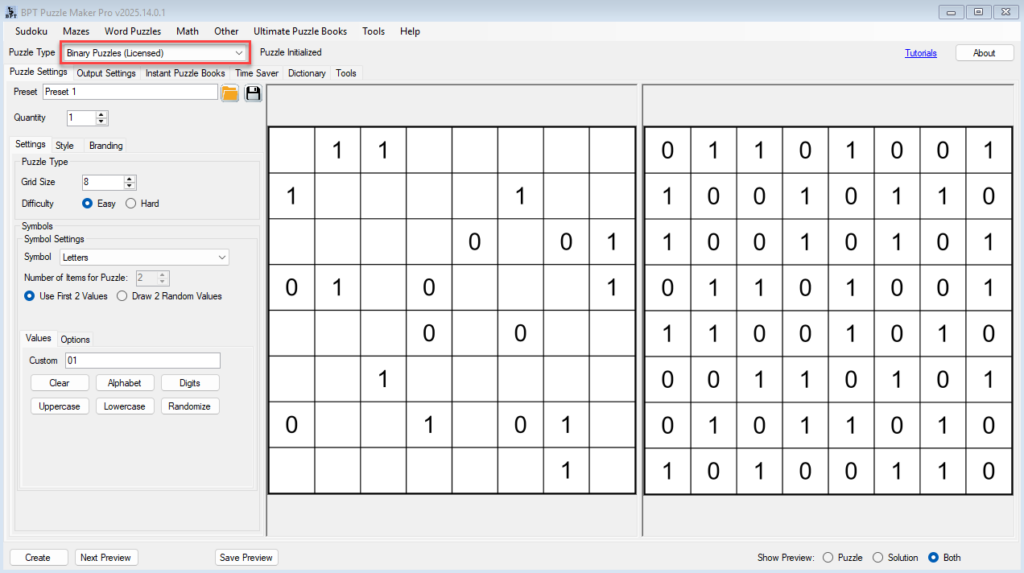Open the Tutorials link
Viewport: 1024px width, 573px height.
click(920, 53)
